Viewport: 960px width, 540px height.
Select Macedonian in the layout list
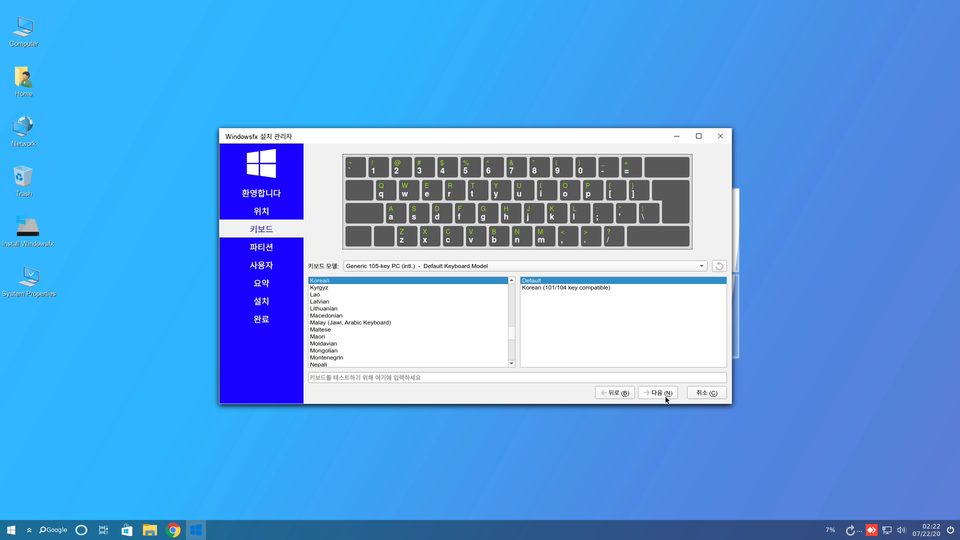(408, 316)
